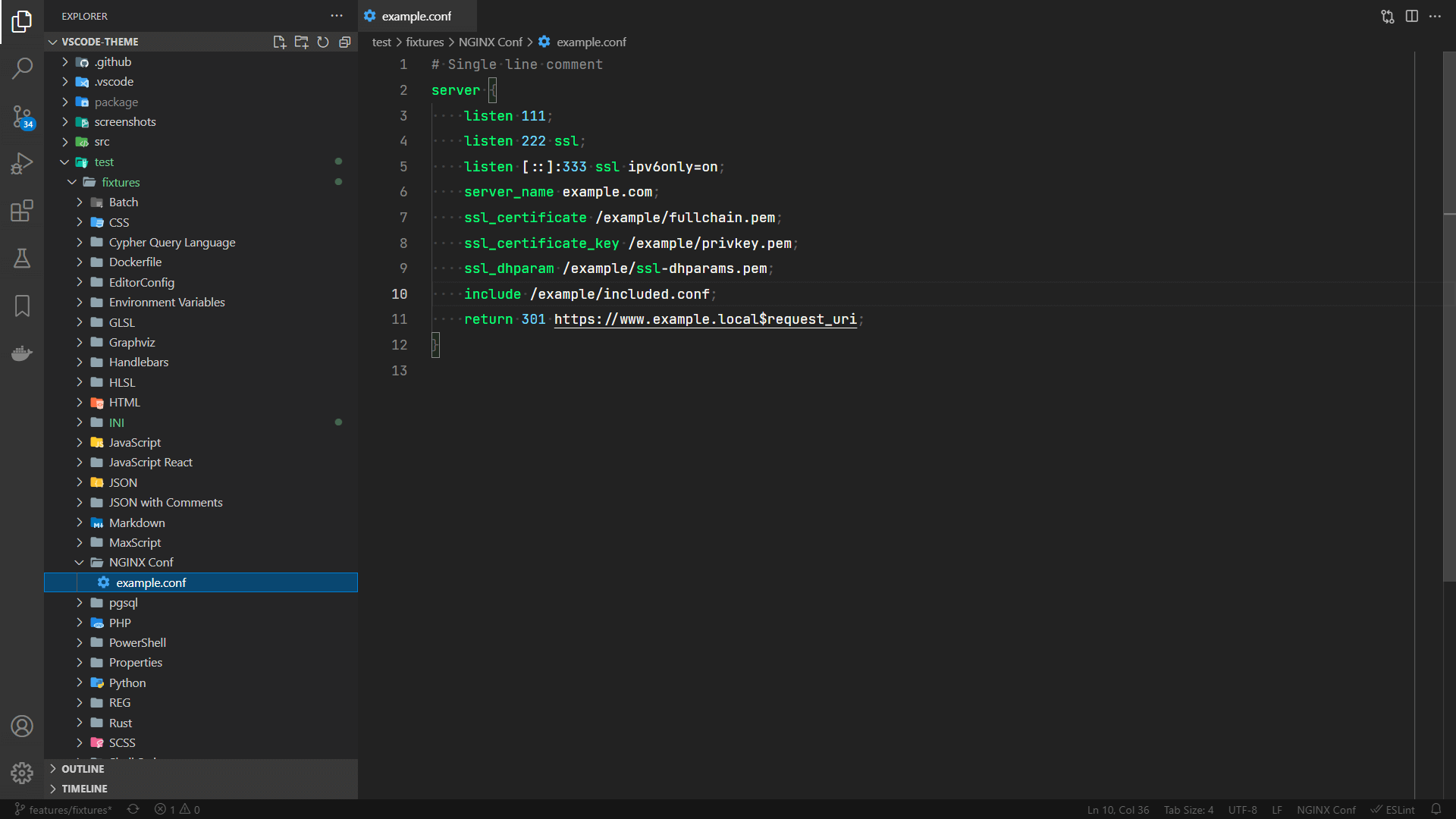Refresh the explorer file tree
Screen dimensions: 1456x819
[323, 42]
